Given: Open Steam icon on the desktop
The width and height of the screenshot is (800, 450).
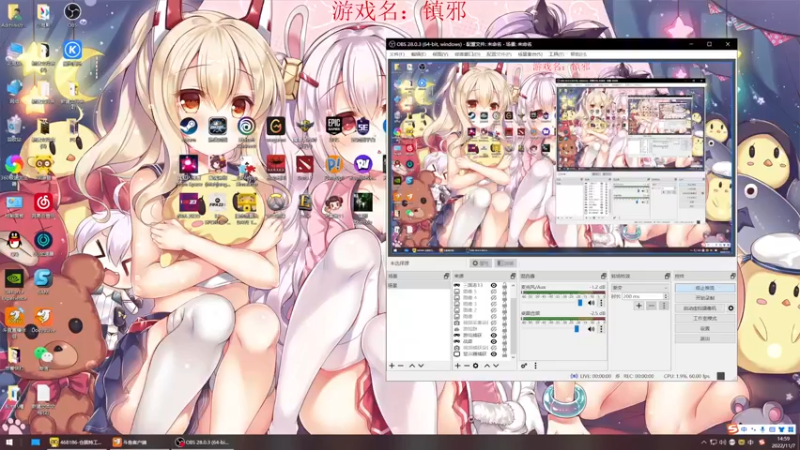Looking at the screenshot, I should pyautogui.click(x=188, y=128).
